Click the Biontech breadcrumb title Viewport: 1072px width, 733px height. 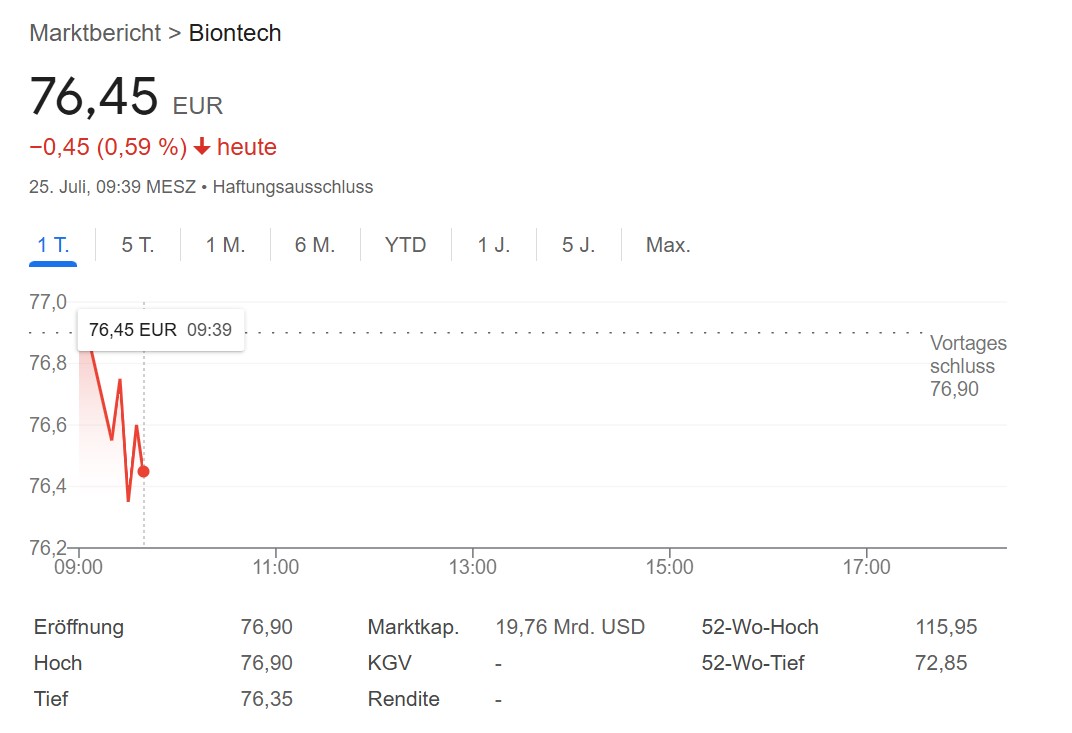point(234,33)
